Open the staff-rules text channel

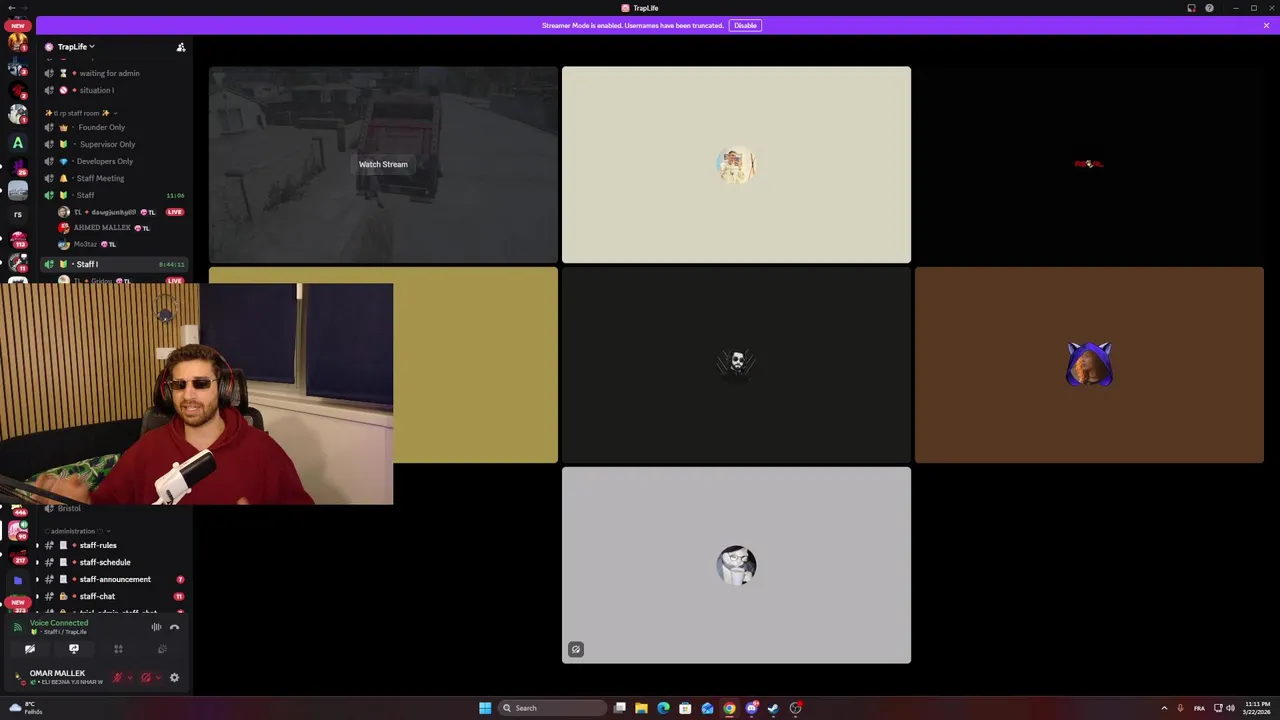pos(114,545)
